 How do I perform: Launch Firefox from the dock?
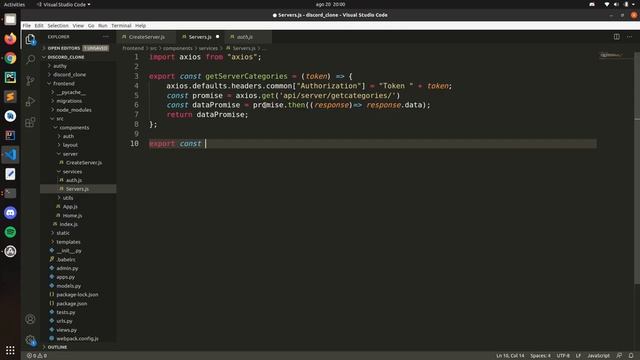pos(10,39)
